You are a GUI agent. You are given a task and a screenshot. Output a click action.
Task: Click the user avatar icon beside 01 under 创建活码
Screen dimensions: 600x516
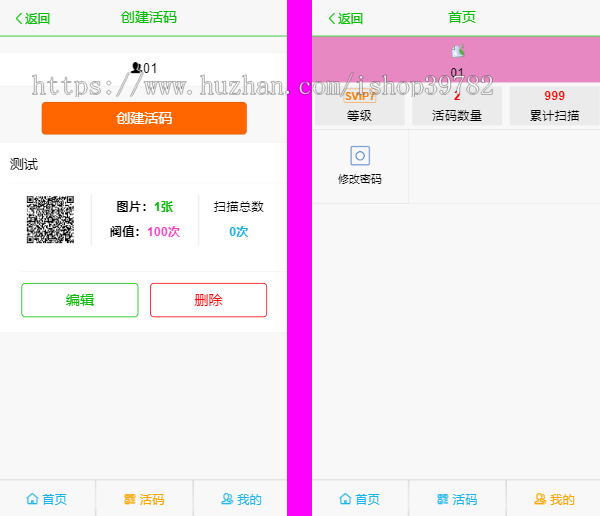coord(136,68)
